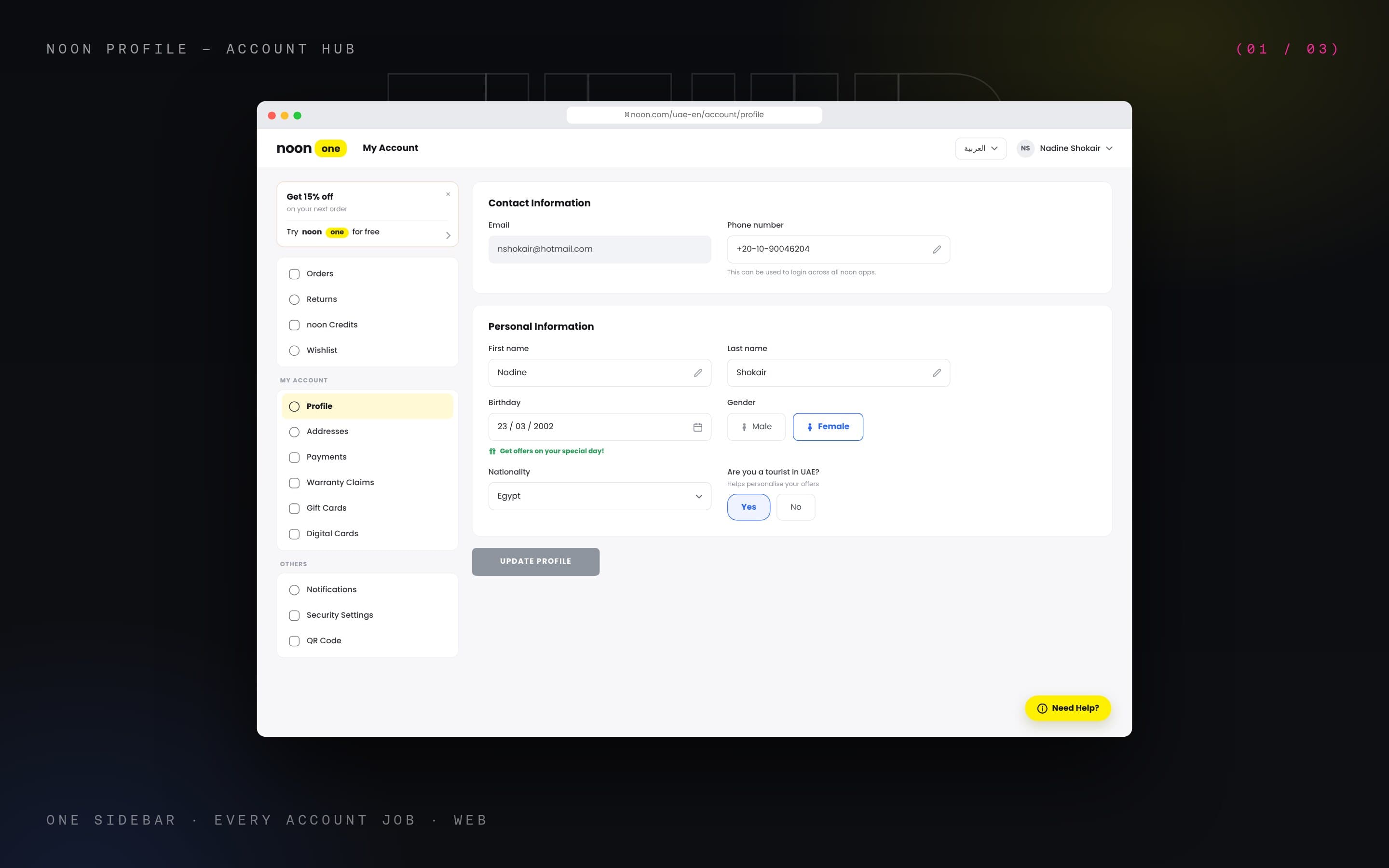Click the Gift Cards sidebar icon
Image resolution: width=1389 pixels, height=868 pixels.
[295, 509]
